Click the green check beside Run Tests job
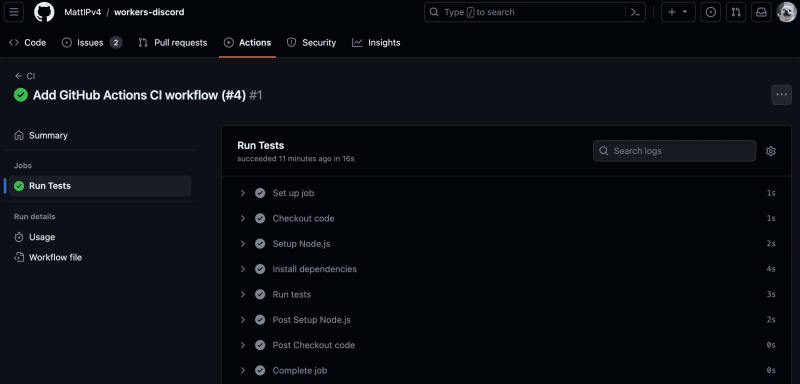 (19, 186)
